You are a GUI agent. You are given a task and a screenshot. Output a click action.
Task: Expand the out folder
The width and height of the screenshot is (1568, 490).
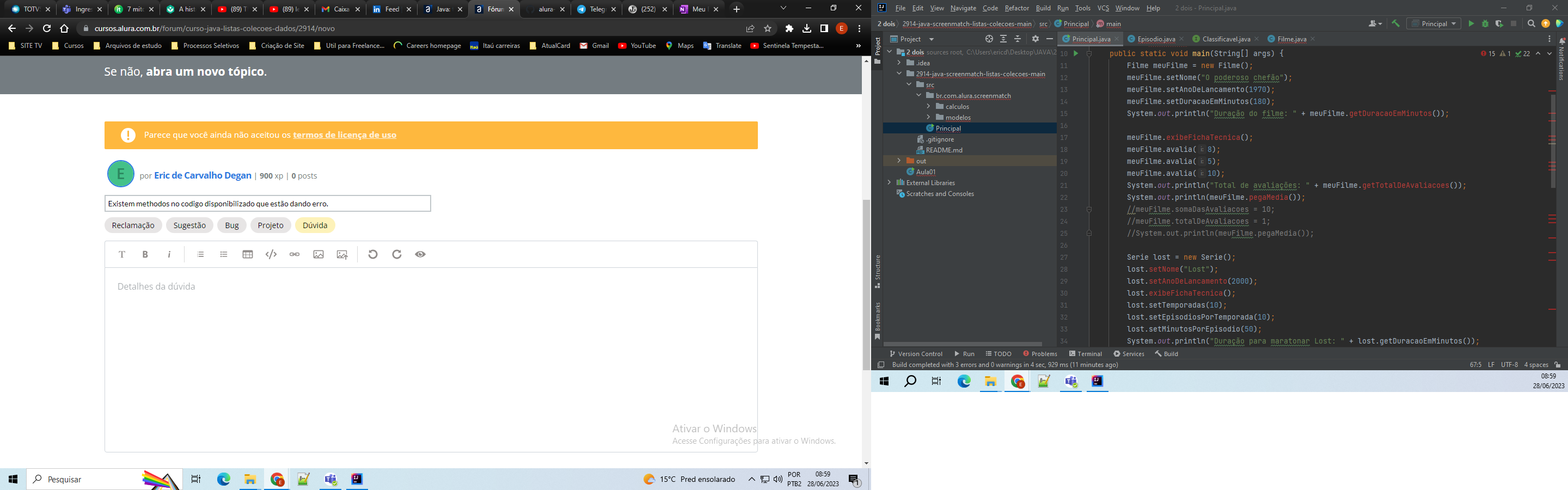click(x=899, y=161)
